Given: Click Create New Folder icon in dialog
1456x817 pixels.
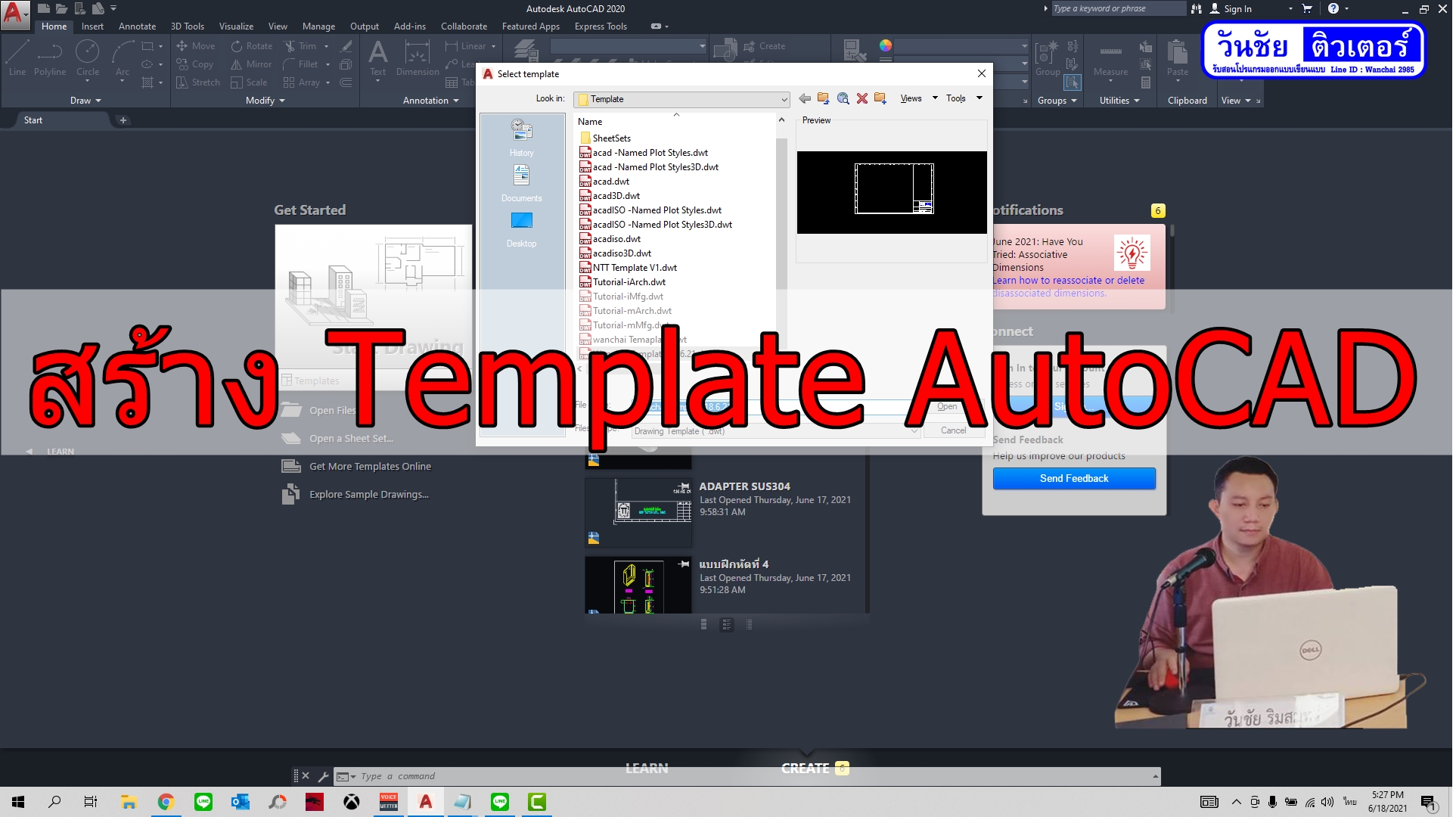Looking at the screenshot, I should pos(880,98).
